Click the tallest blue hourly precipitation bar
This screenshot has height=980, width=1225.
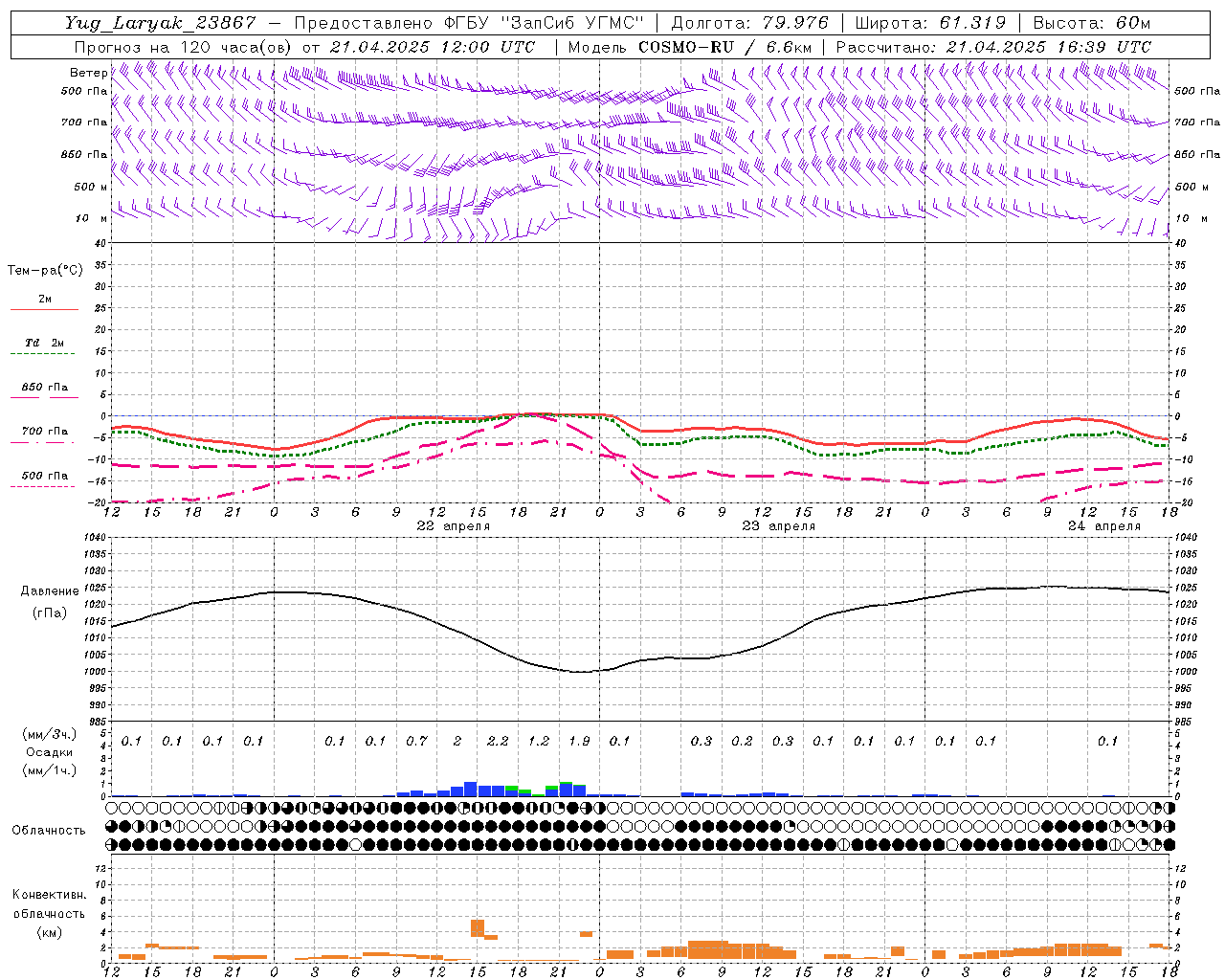[x=471, y=789]
